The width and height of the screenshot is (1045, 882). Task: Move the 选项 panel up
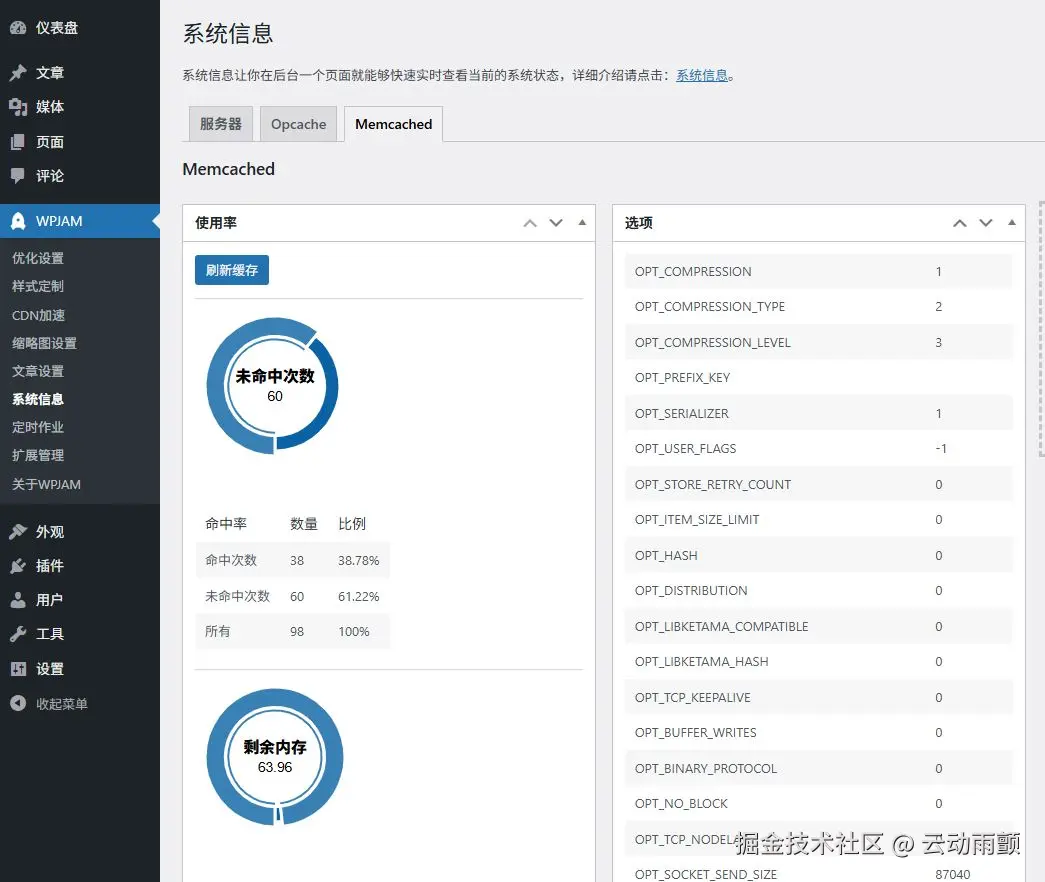tap(960, 223)
